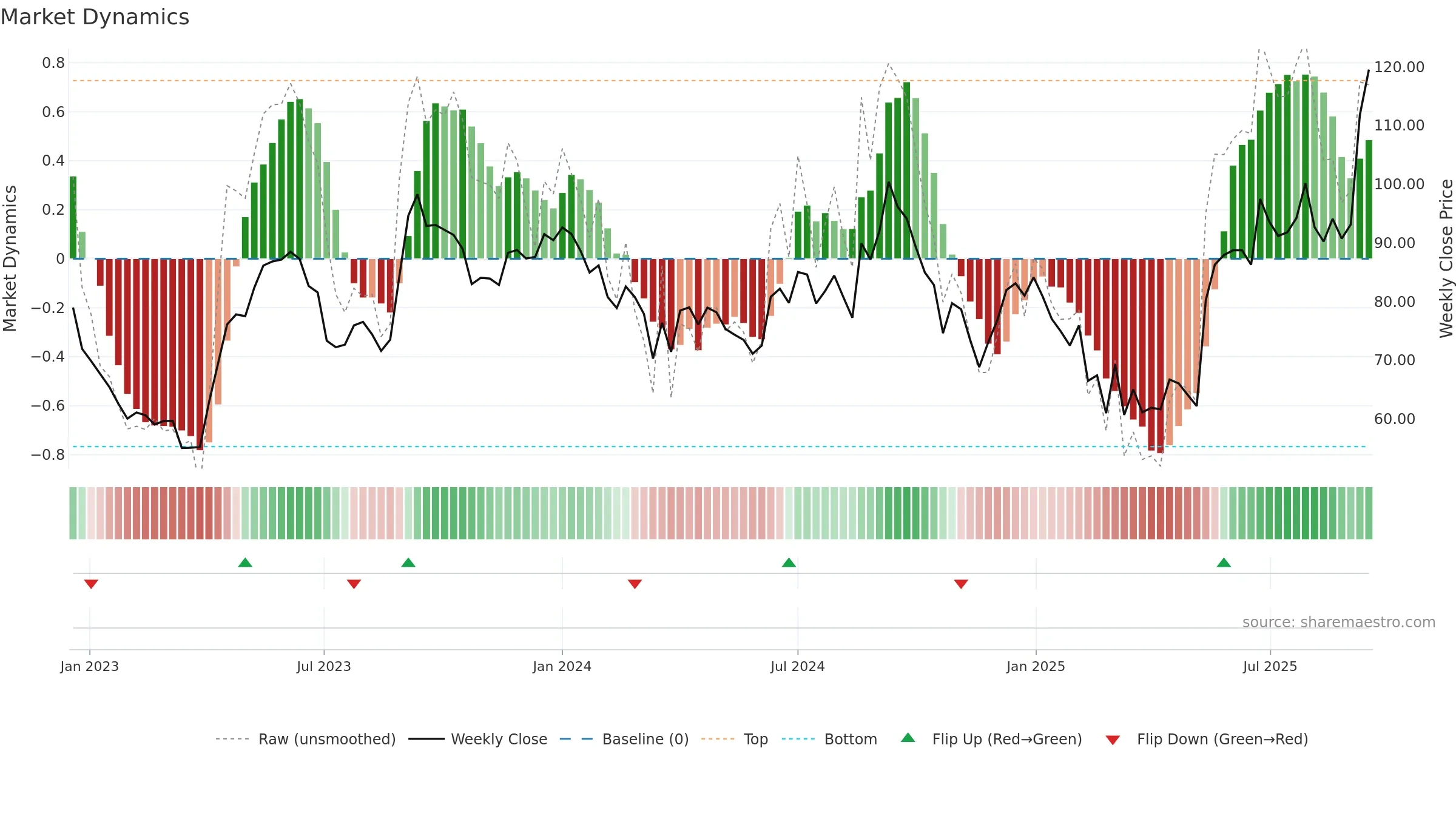Toggle the Bottom legend entry

[829, 739]
